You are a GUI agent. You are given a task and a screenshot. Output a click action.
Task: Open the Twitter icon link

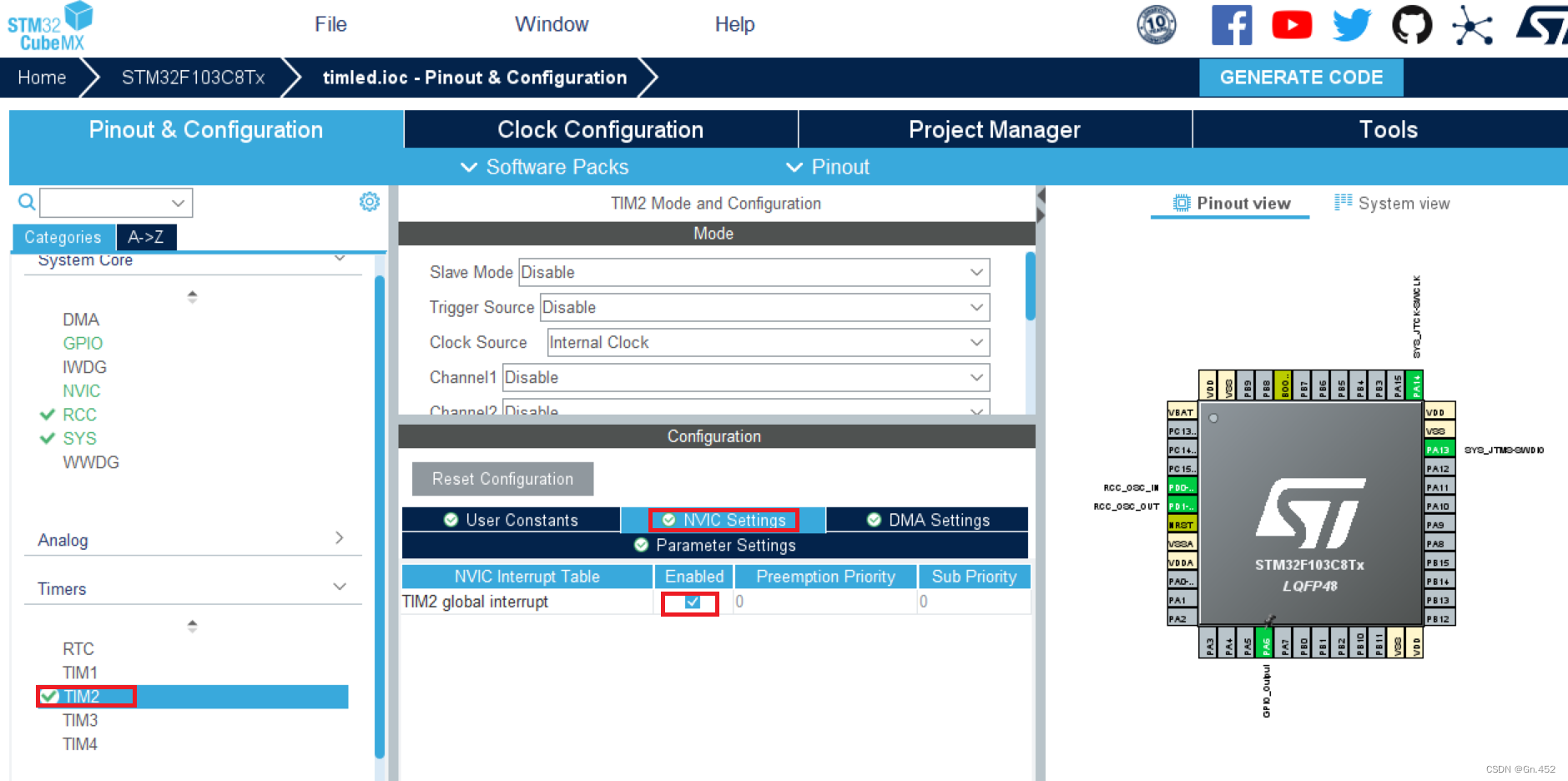(x=1352, y=25)
